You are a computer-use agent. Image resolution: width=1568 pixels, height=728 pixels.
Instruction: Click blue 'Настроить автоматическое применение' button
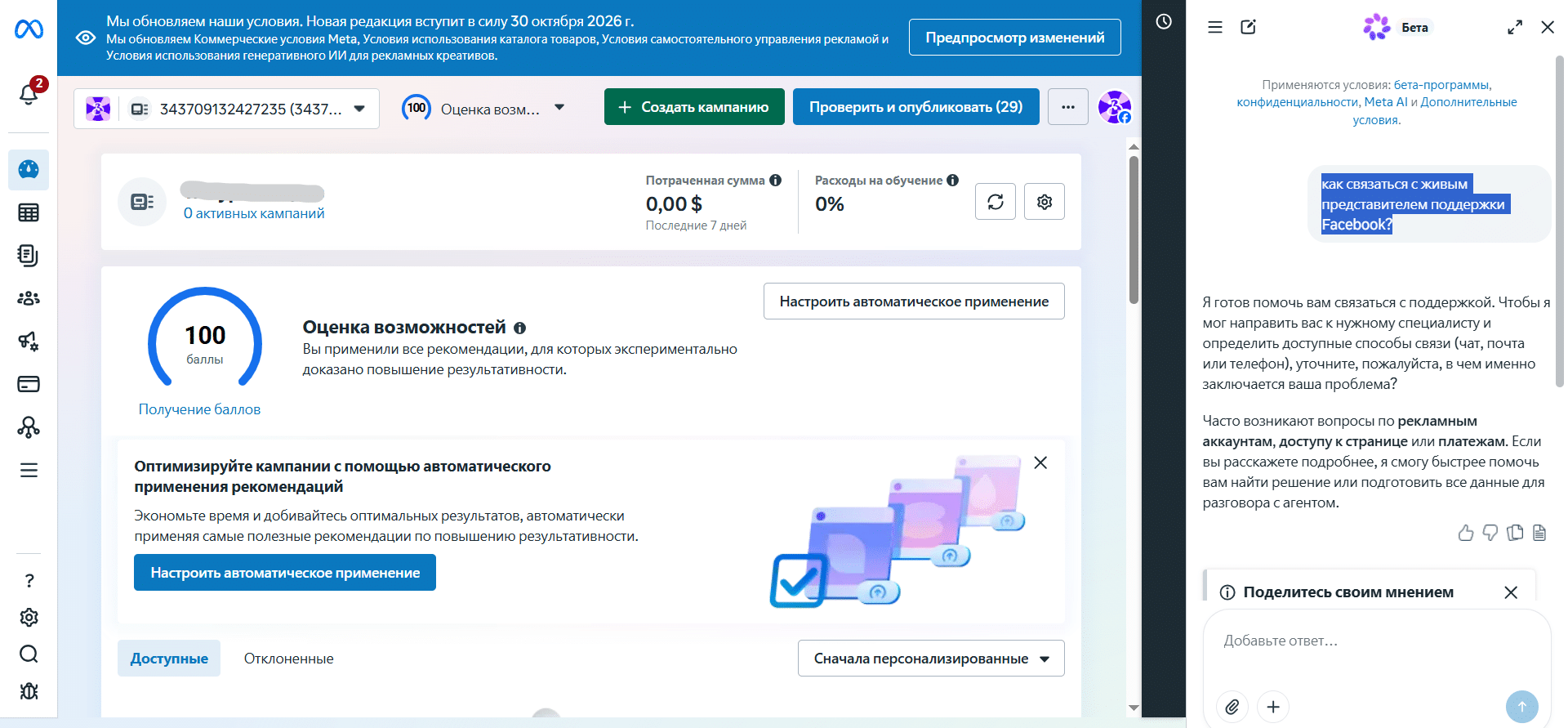[x=285, y=573]
